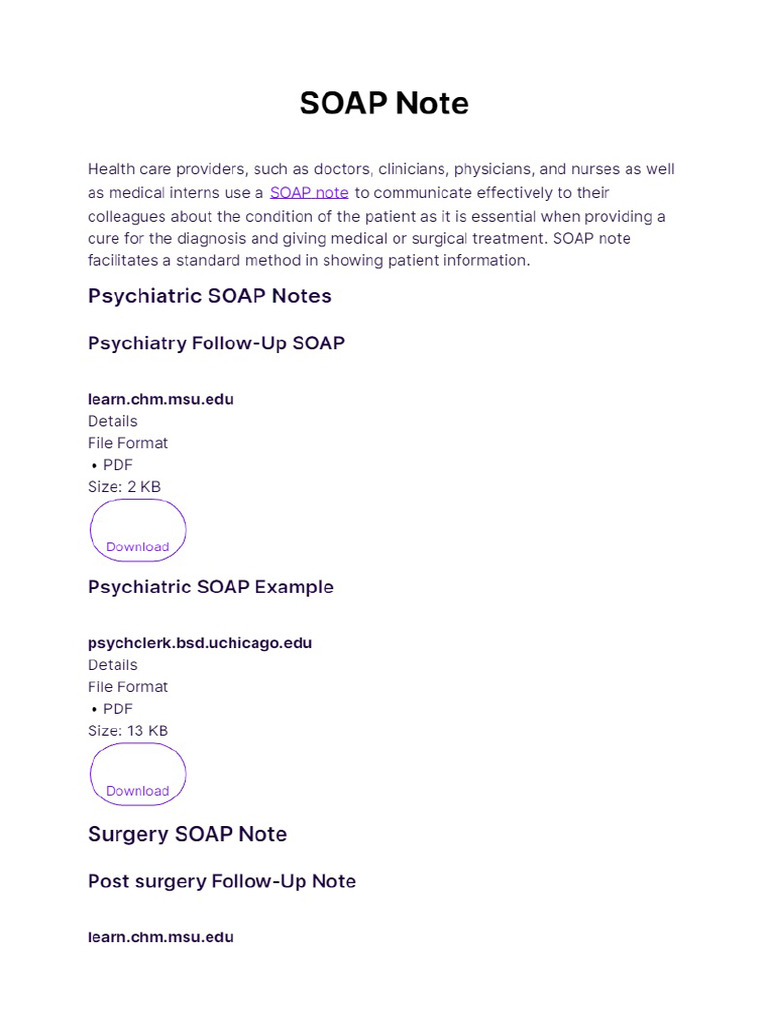This screenshot has width=768, height=1024.
Task: Click the main "SOAP Note" page title
Action: click(384, 103)
